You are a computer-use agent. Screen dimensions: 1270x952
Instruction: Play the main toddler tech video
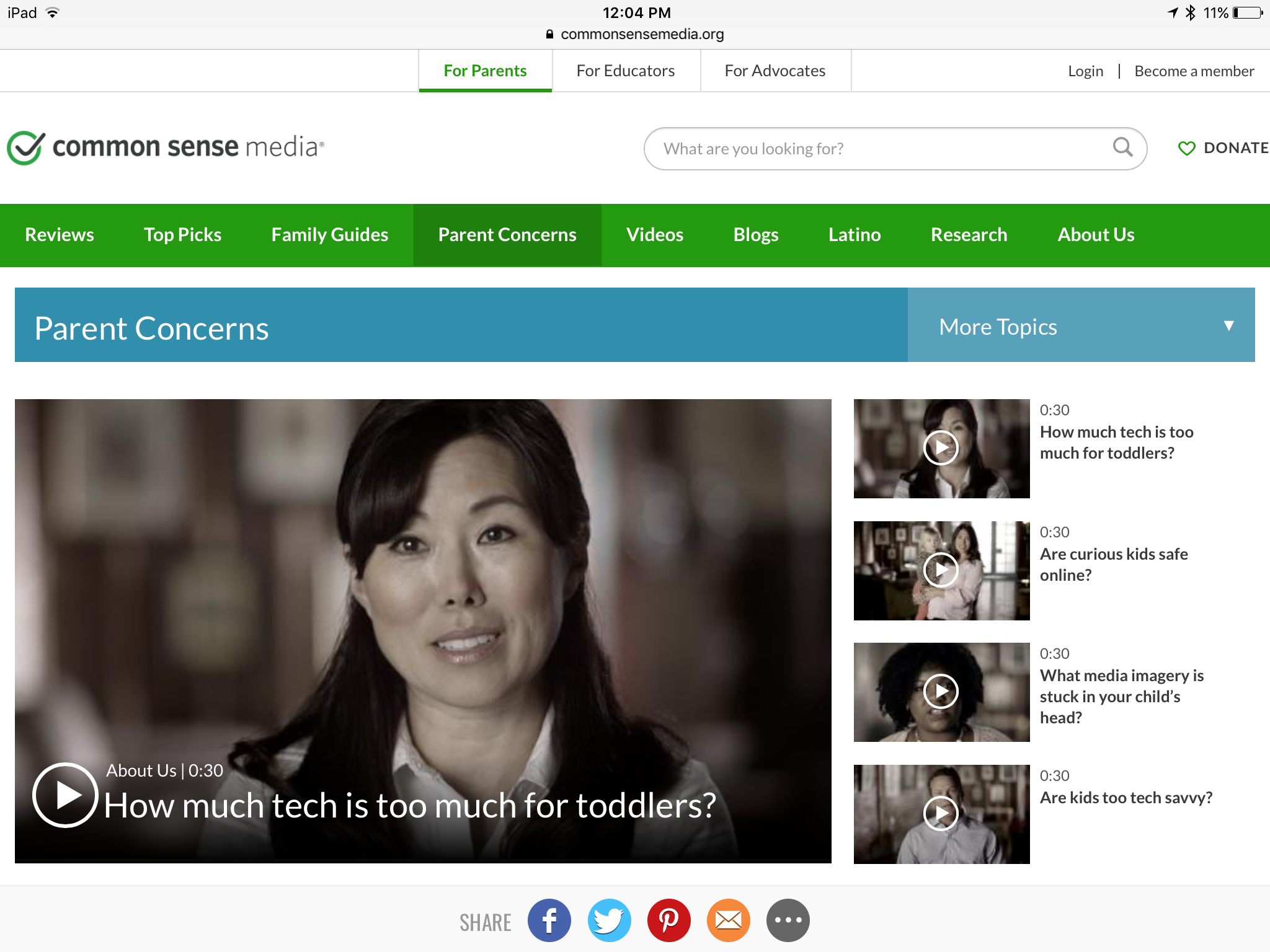coord(65,795)
